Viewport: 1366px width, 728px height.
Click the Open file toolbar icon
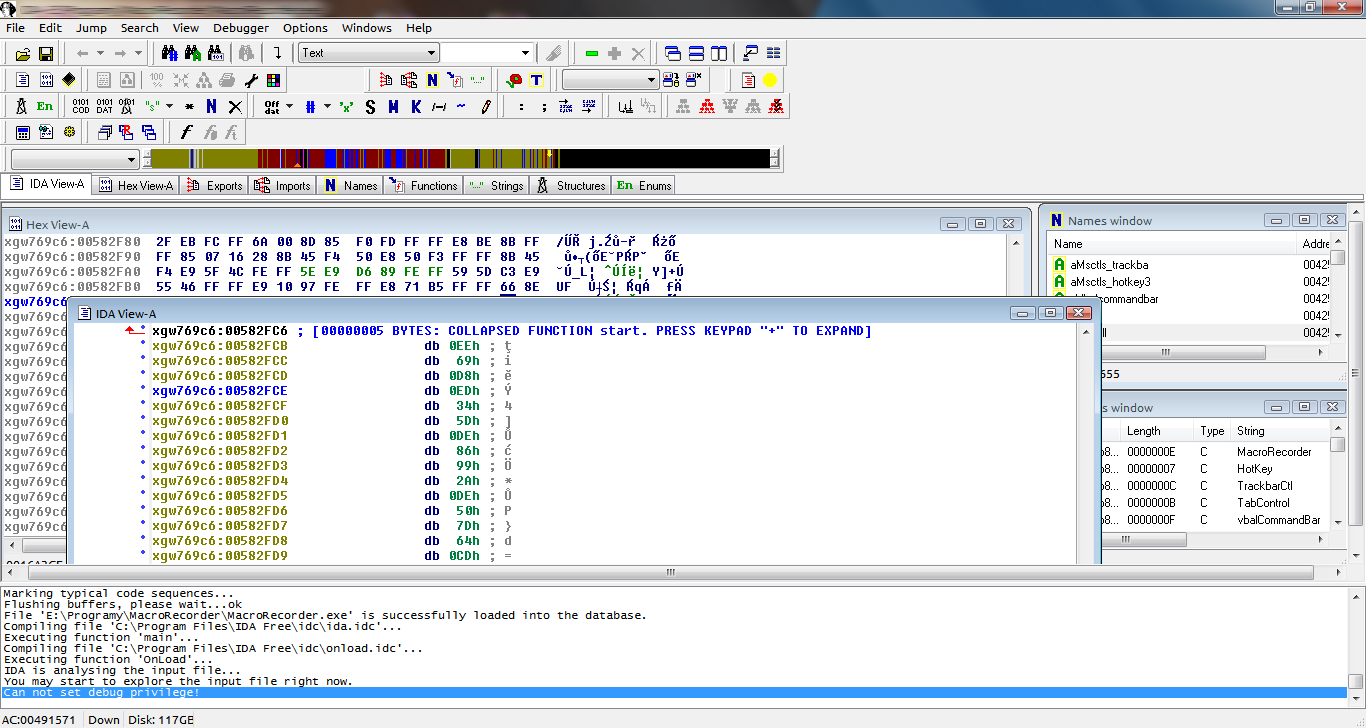pyautogui.click(x=22, y=53)
